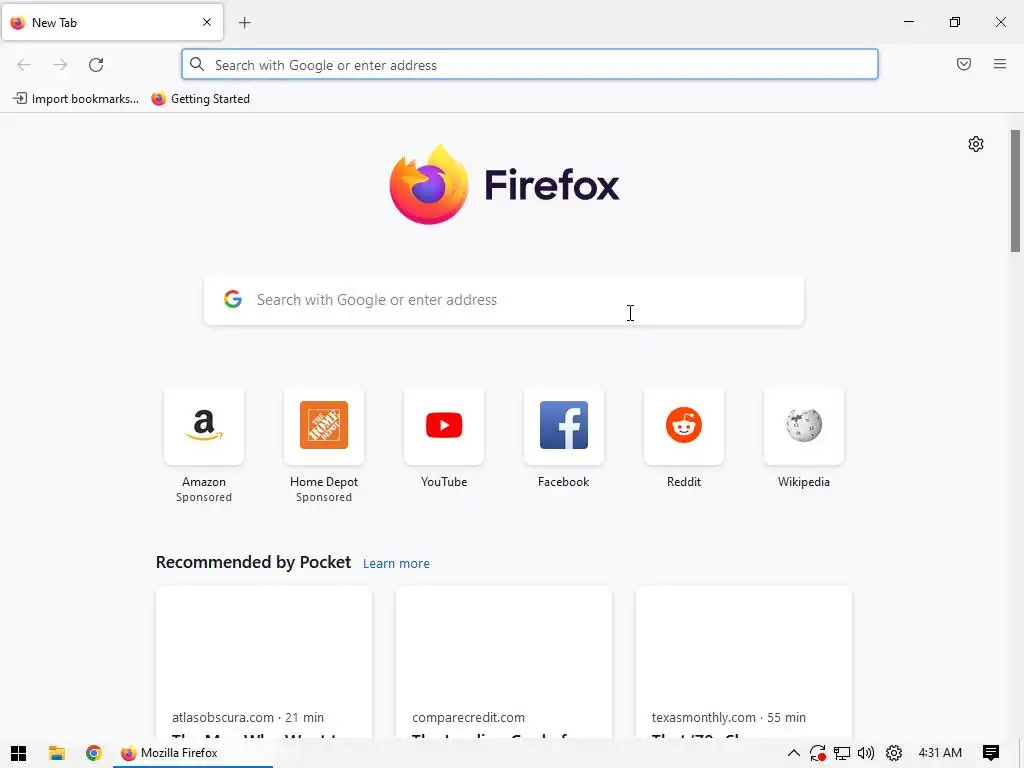Screen dimensions: 1024x768
Task: Open new tab personalize gear icon
Action: pyautogui.click(x=976, y=144)
